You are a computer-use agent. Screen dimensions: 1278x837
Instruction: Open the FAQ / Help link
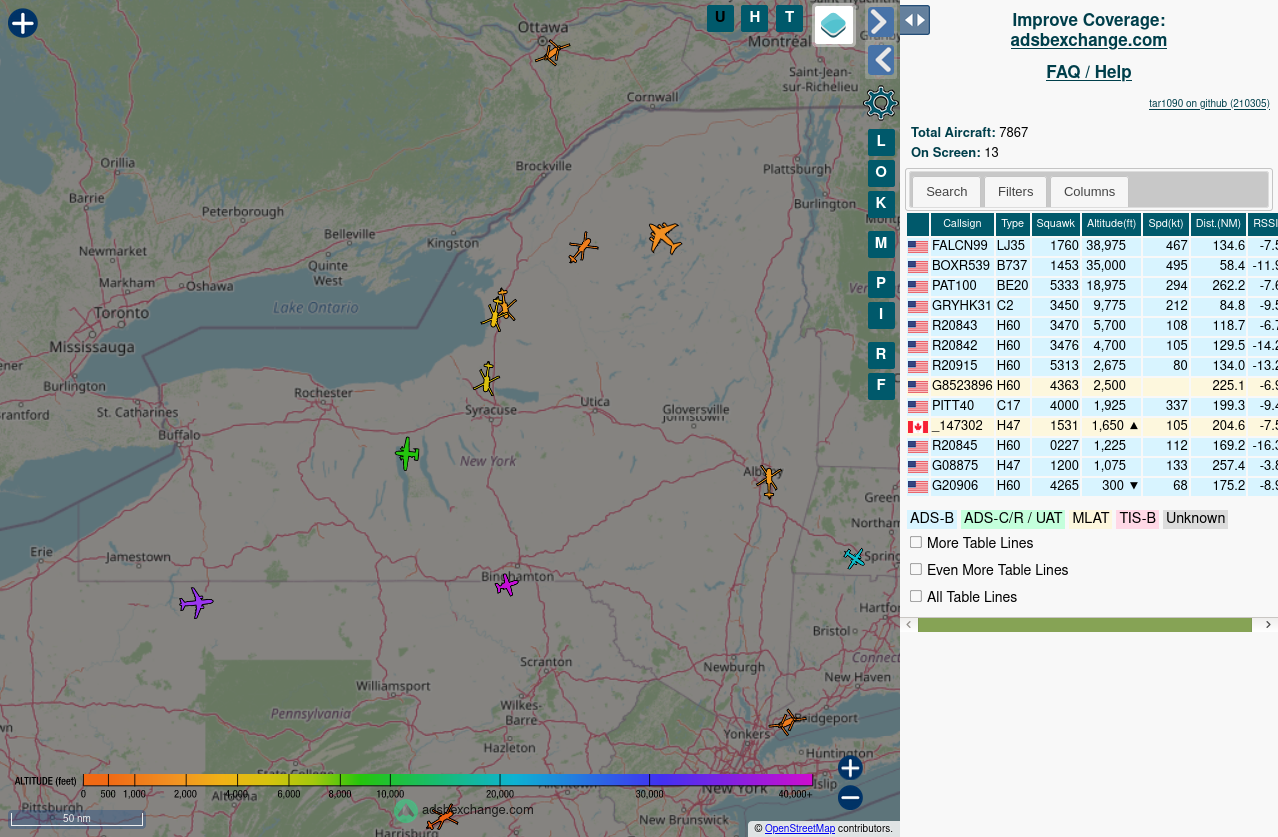point(1089,72)
